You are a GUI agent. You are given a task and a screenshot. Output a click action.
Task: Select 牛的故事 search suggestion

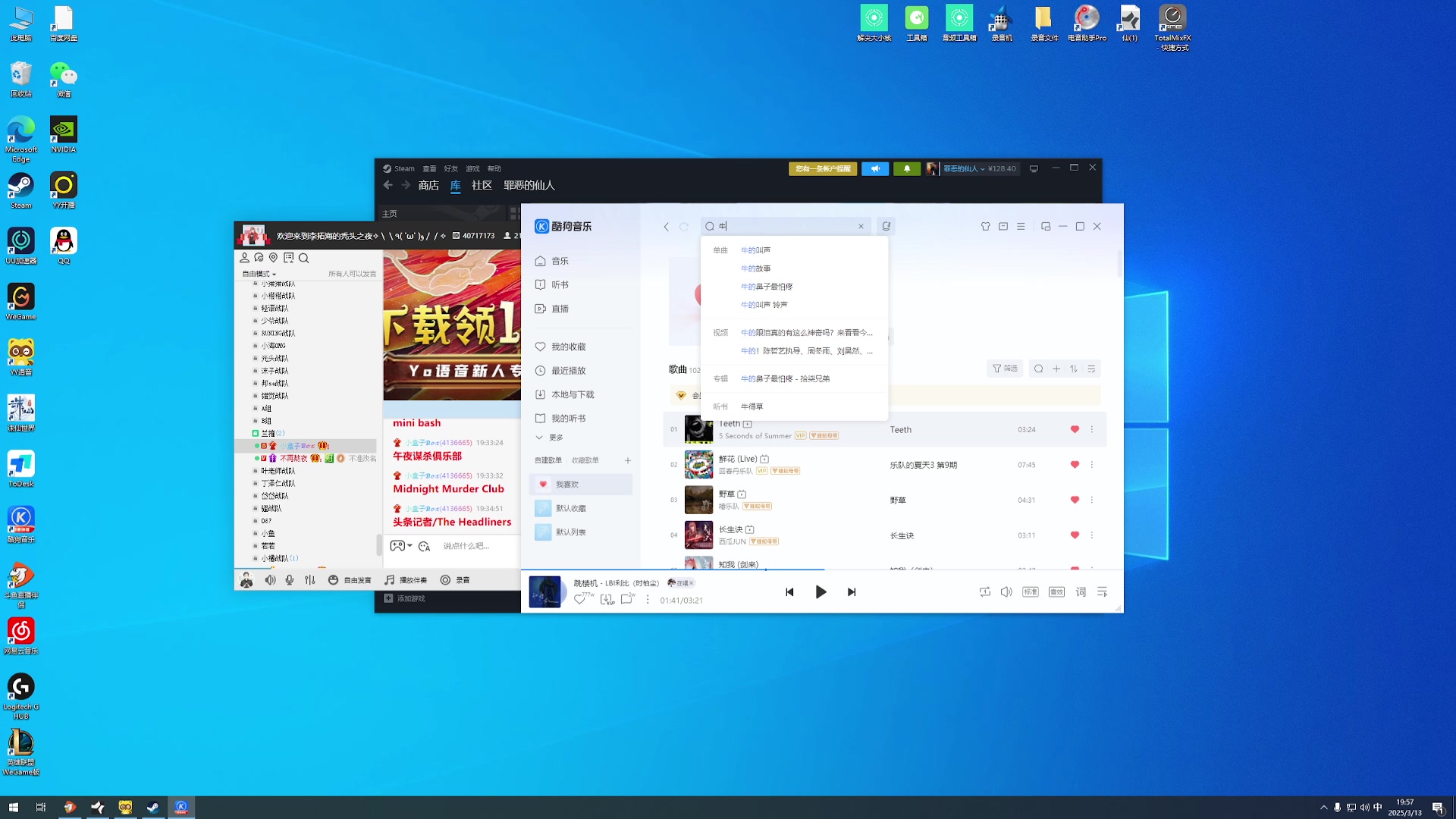(756, 268)
